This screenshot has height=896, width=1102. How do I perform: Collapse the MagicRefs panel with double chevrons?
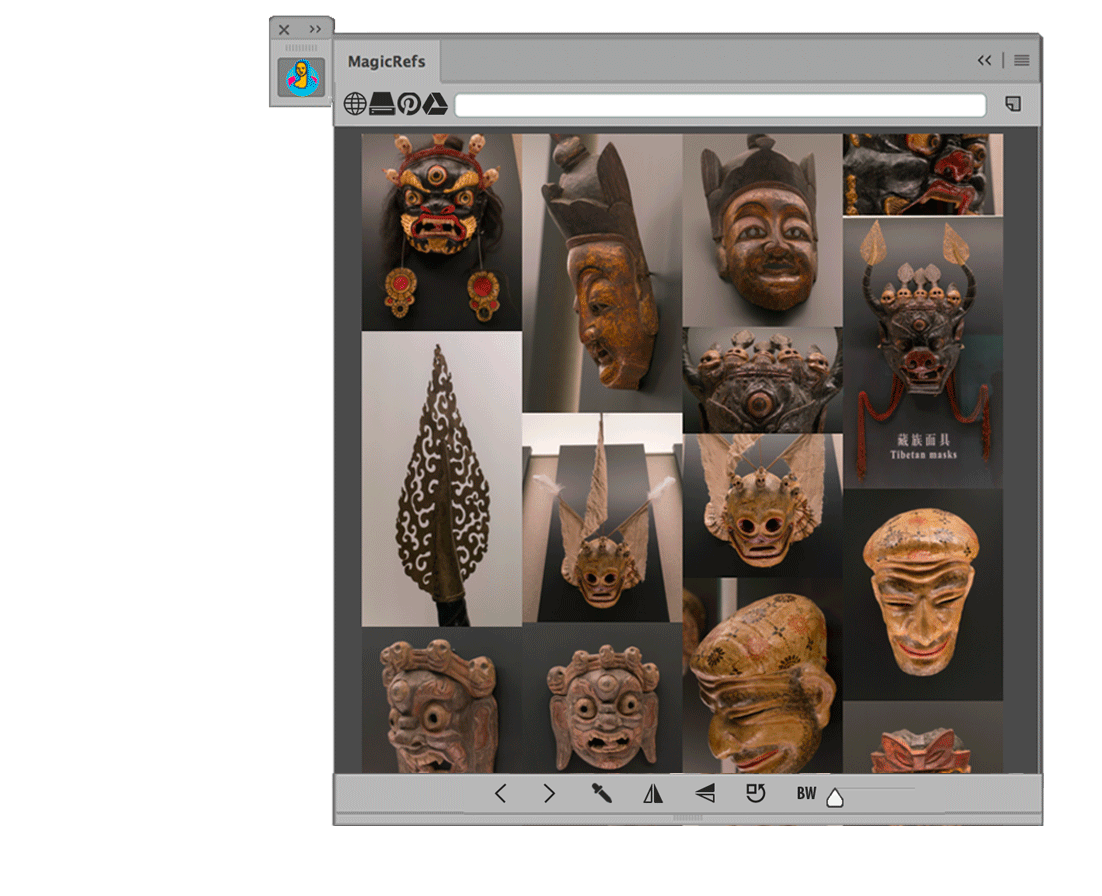[x=985, y=61]
